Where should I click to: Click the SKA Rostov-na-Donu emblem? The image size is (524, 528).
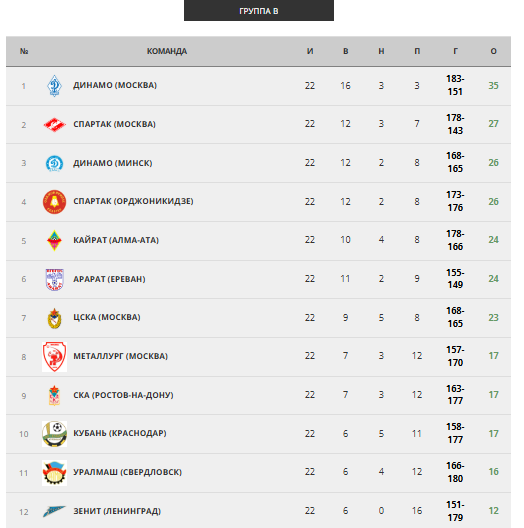point(54,396)
